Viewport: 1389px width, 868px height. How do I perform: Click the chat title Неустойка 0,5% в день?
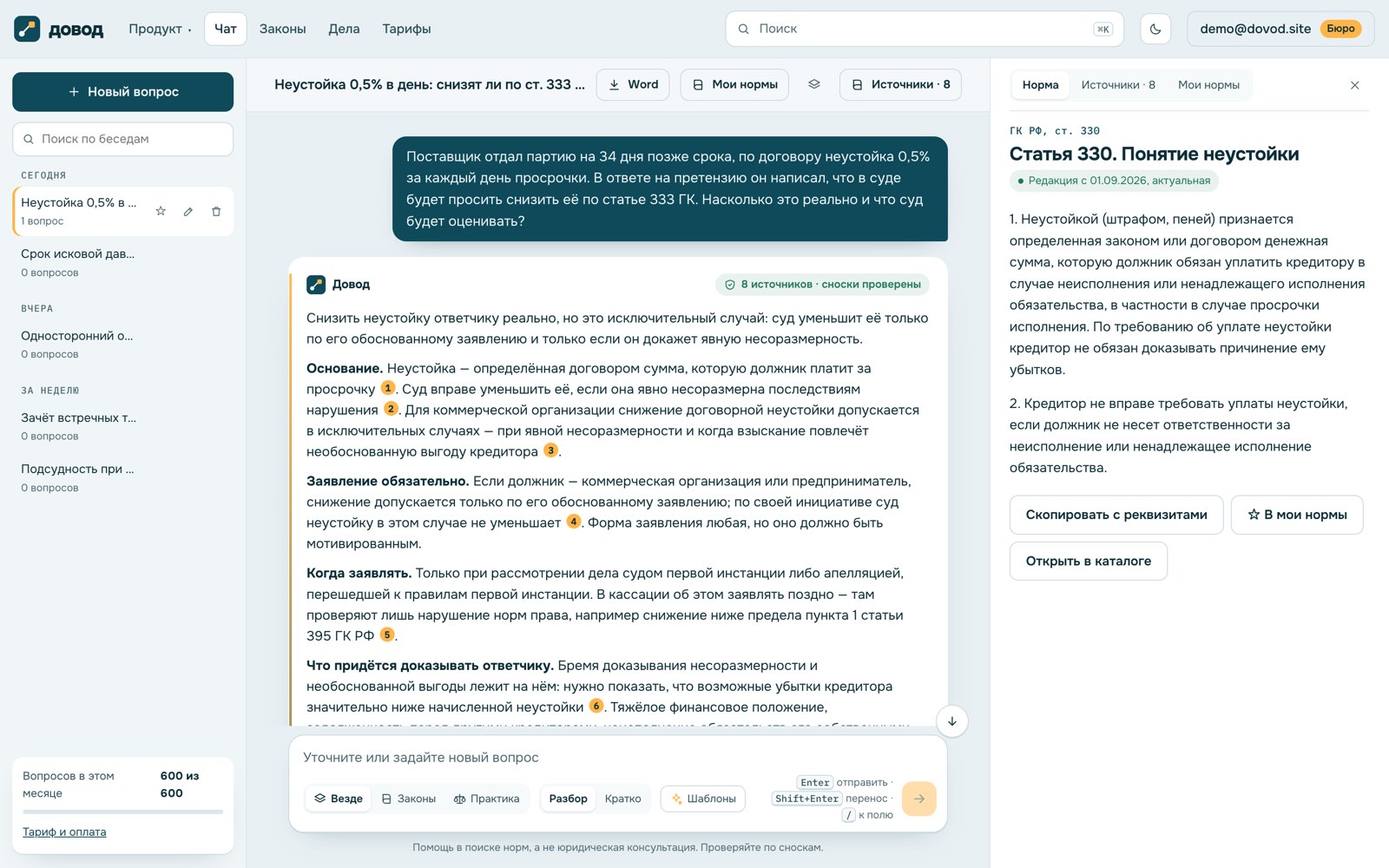pos(430,84)
